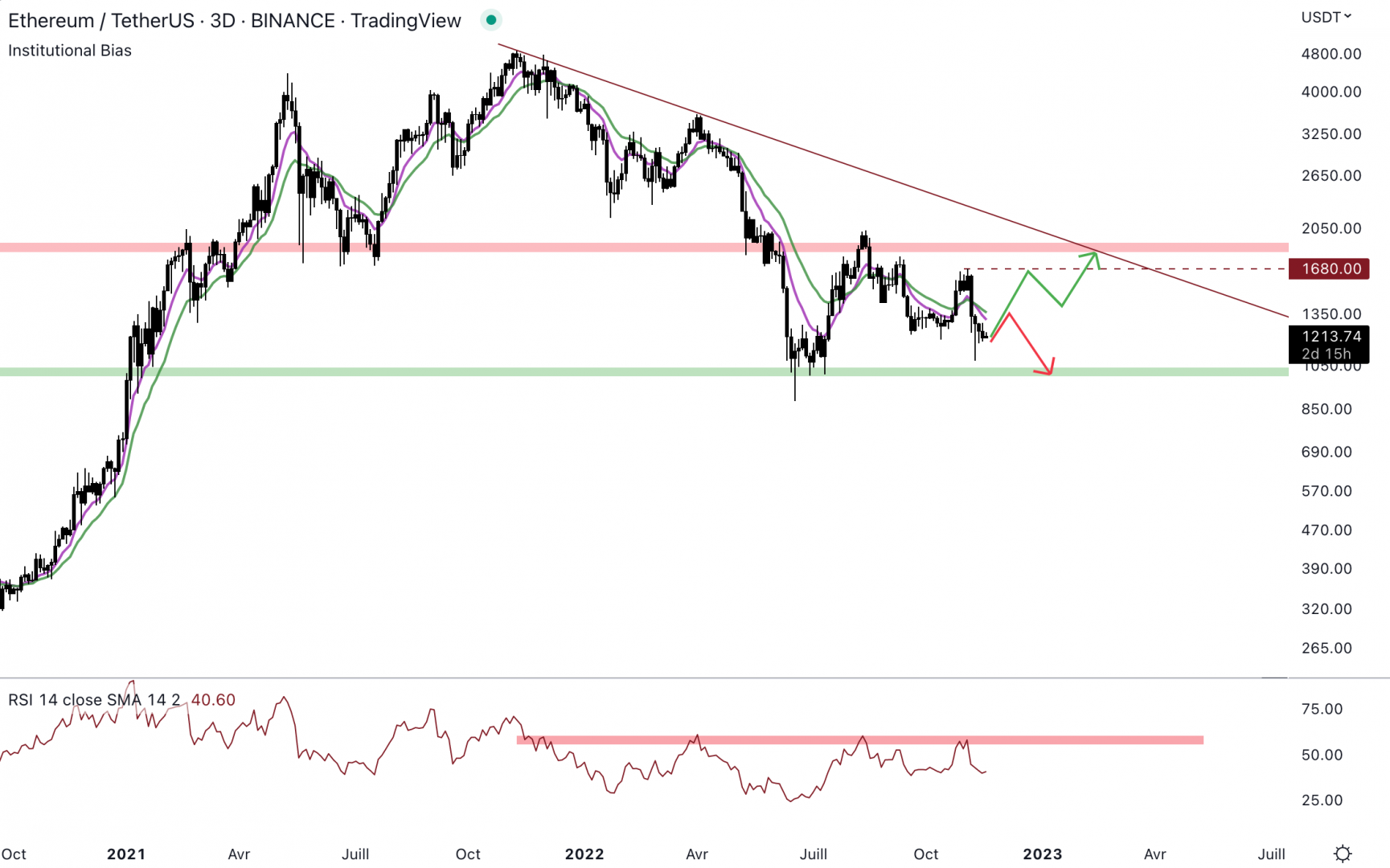Click the 320.00 price axis label

(1326, 609)
